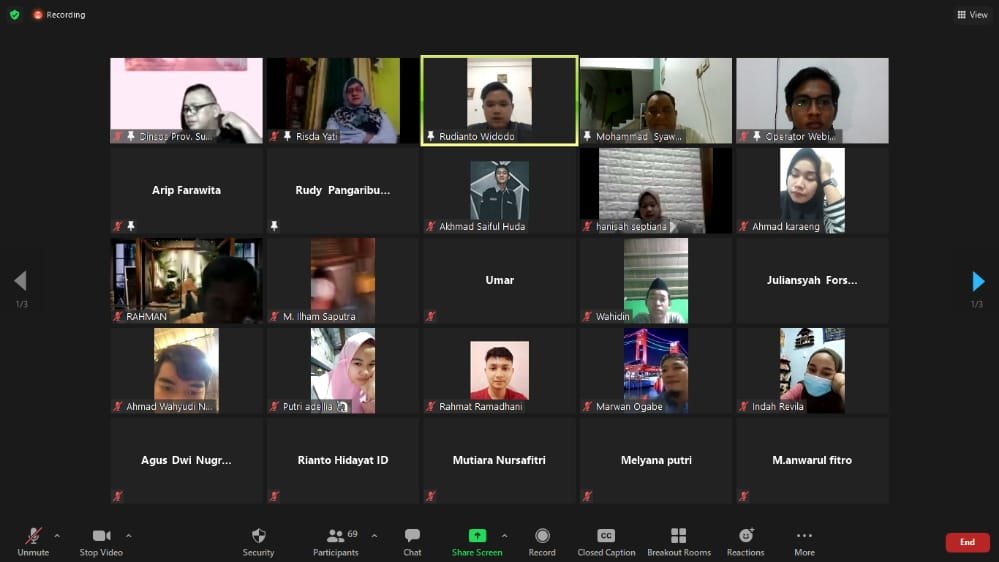Viewport: 999px width, 562px height.
Task: Click pin icon on Arip Farawita tile
Action: (131, 226)
